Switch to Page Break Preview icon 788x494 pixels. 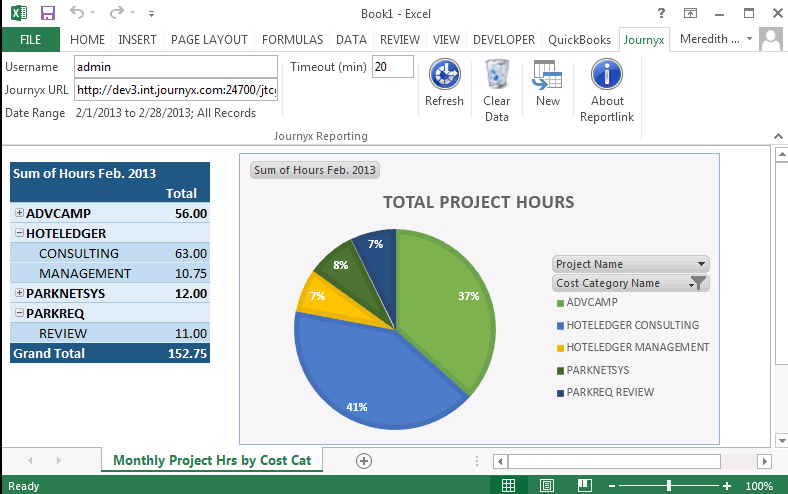(x=584, y=485)
